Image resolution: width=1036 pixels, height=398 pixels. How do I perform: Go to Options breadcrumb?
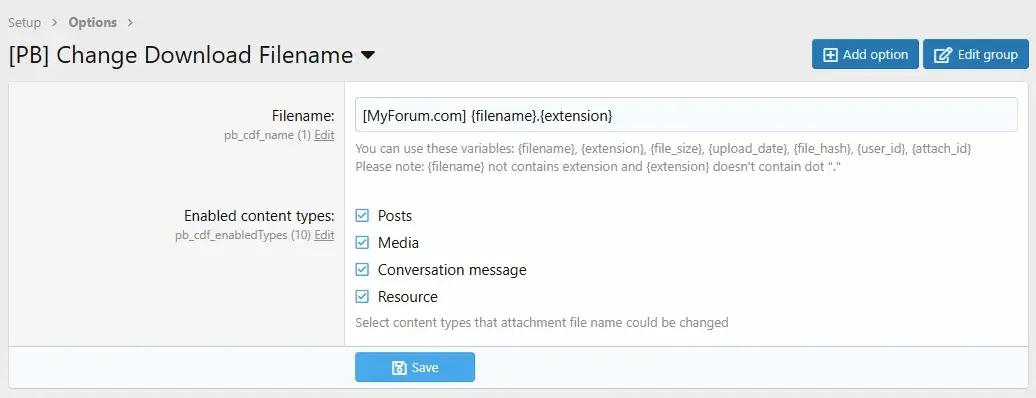pos(92,22)
